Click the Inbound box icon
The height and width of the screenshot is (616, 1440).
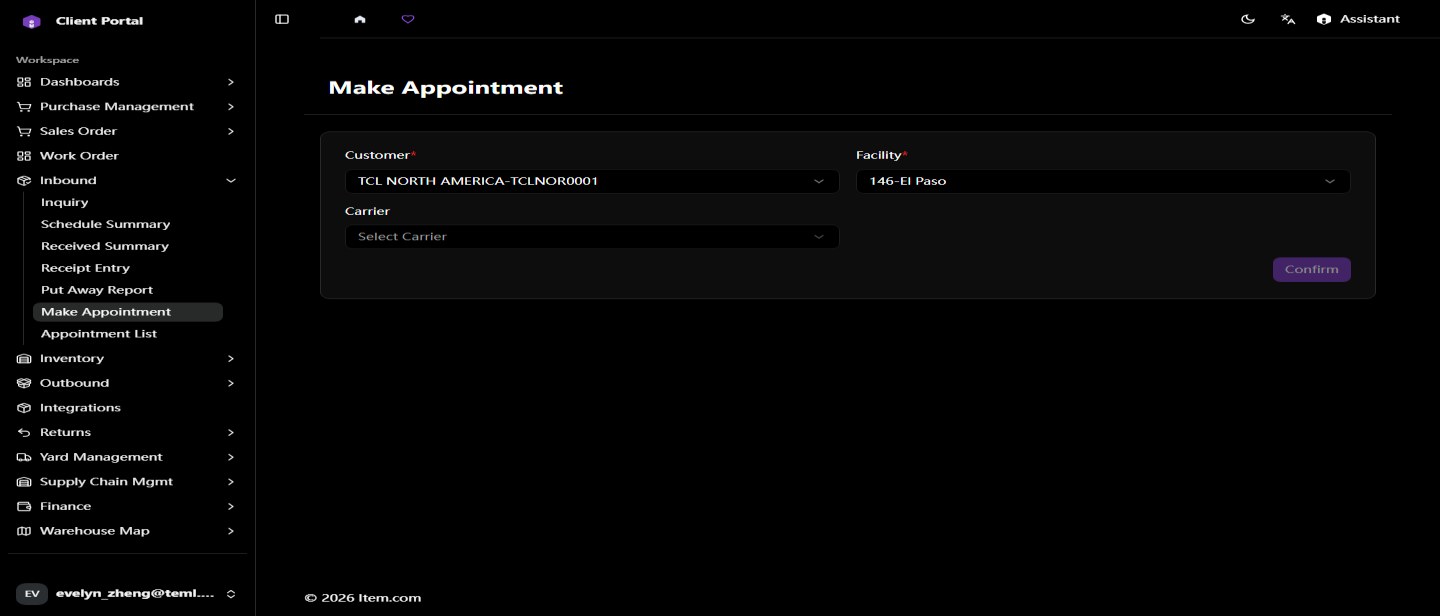point(24,181)
